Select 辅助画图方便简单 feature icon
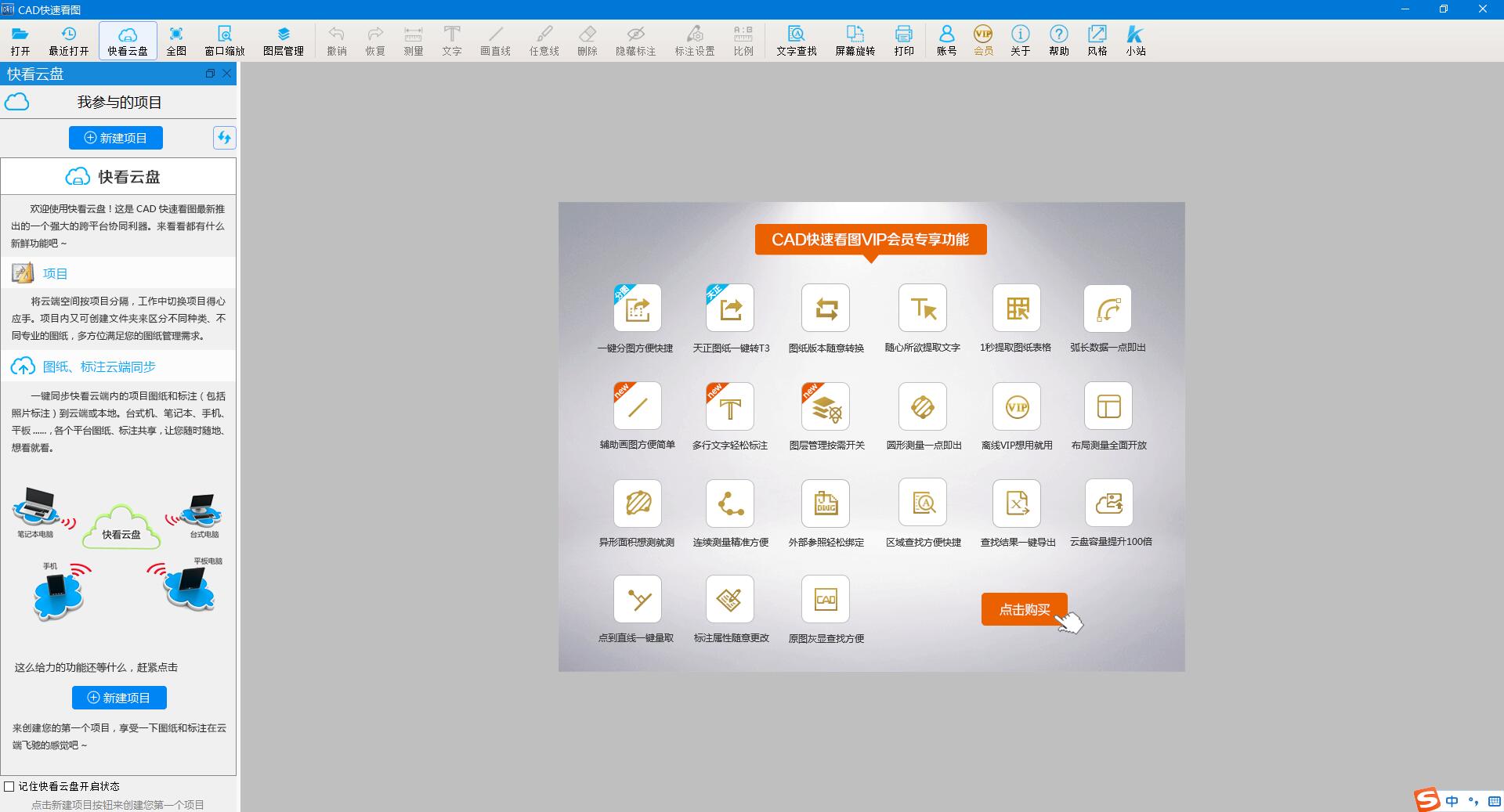1504x812 pixels. (638, 406)
